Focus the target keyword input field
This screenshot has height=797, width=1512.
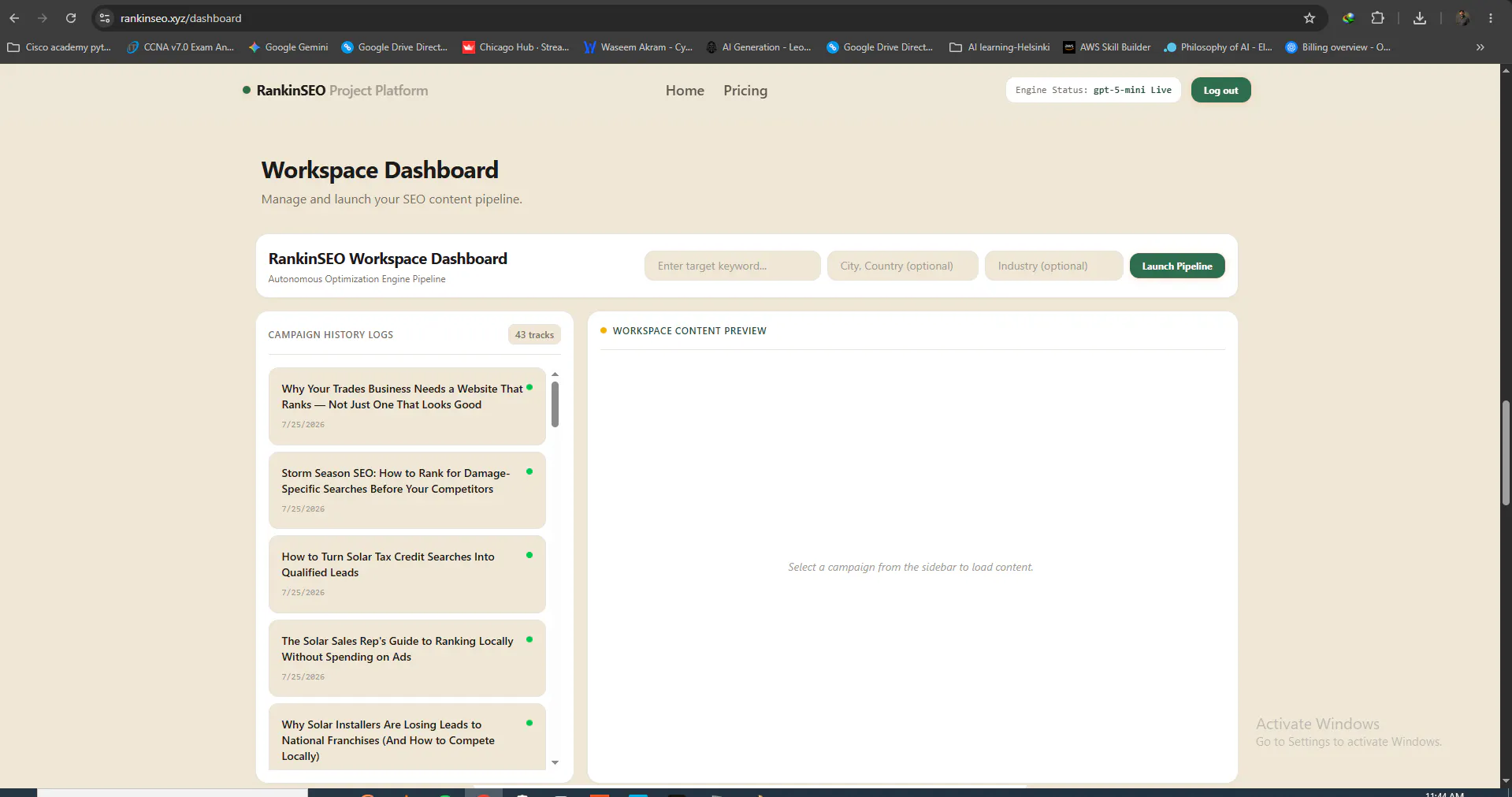(732, 266)
